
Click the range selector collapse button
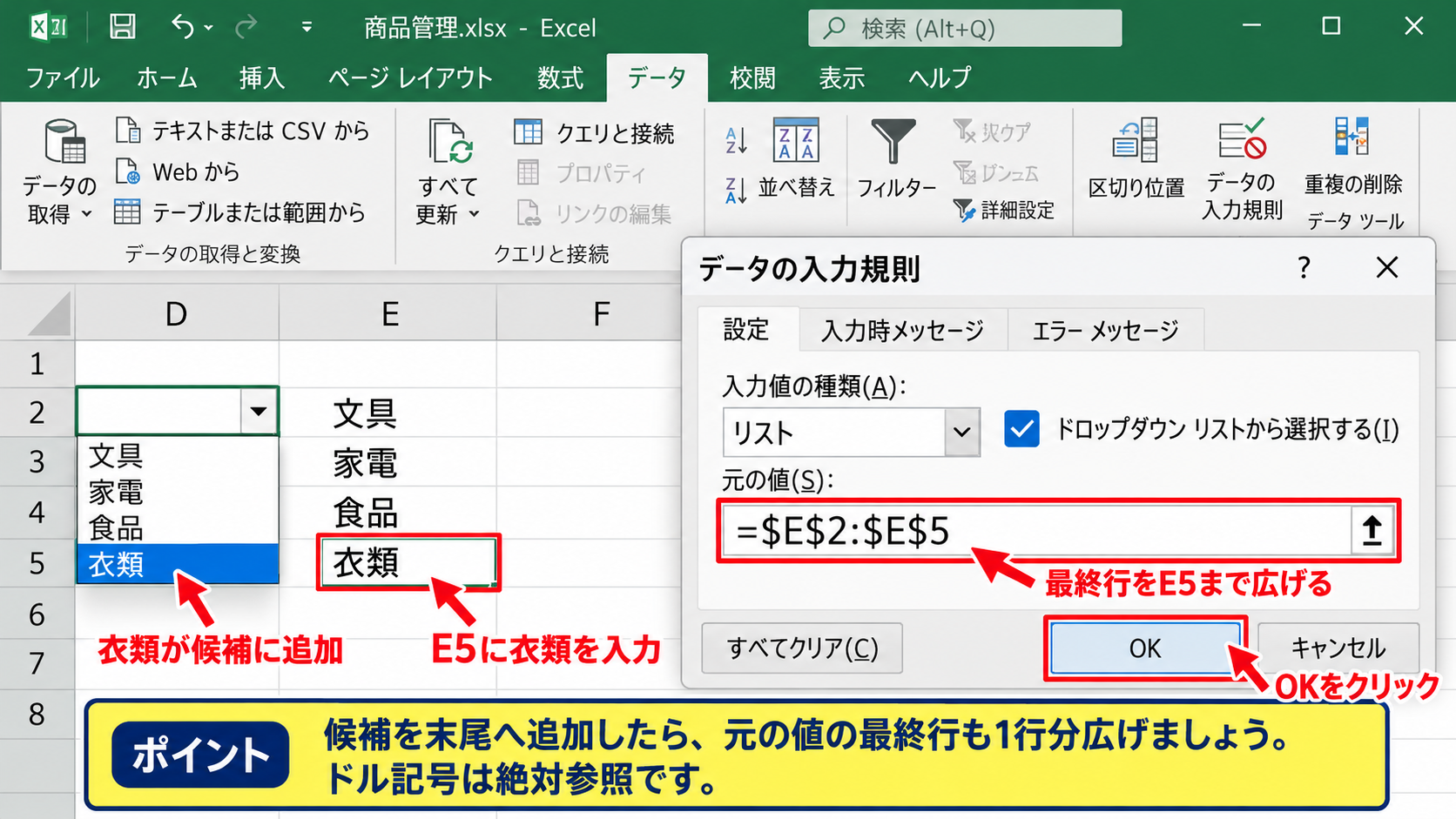(1372, 530)
